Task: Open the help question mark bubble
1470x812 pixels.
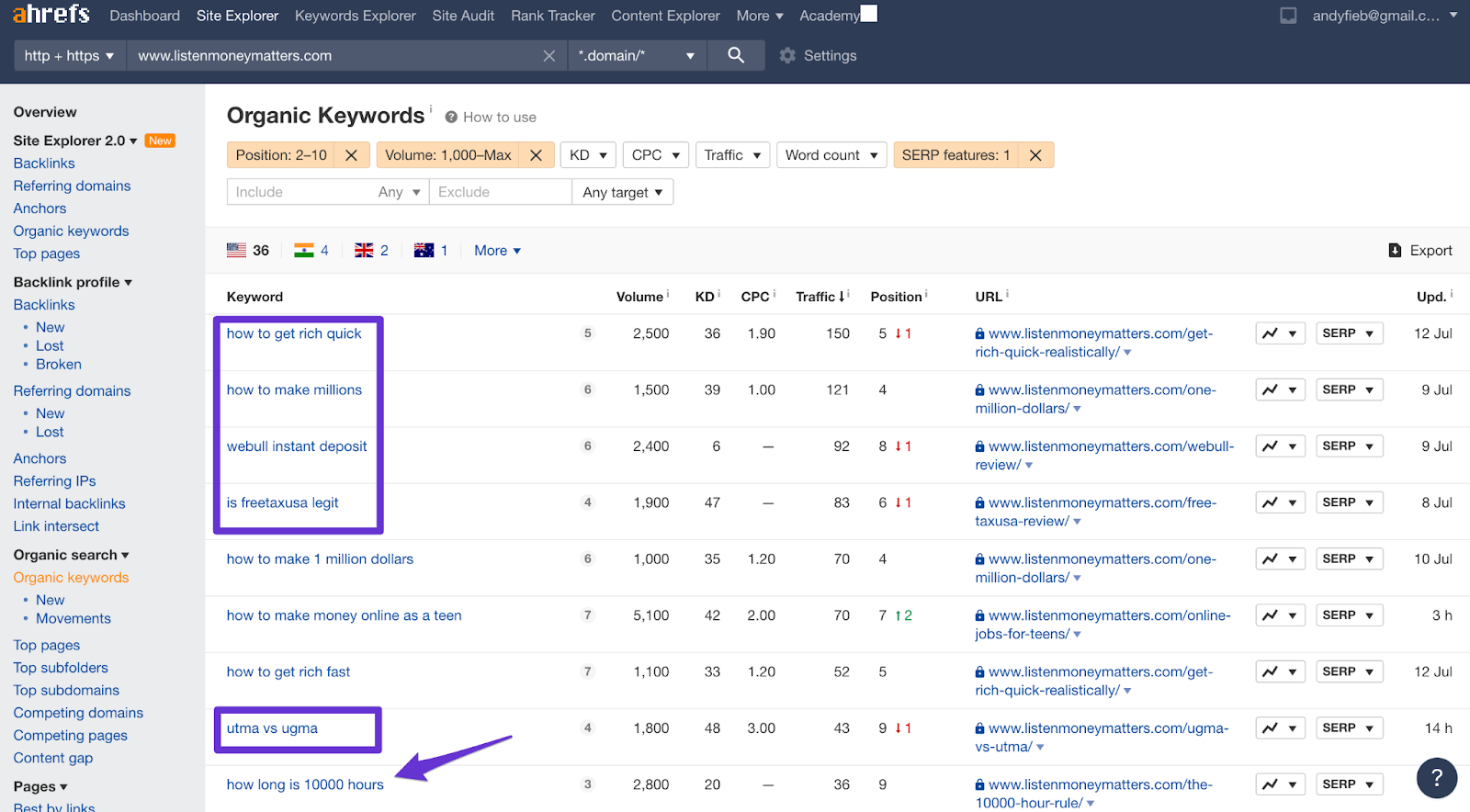Action: [1437, 778]
